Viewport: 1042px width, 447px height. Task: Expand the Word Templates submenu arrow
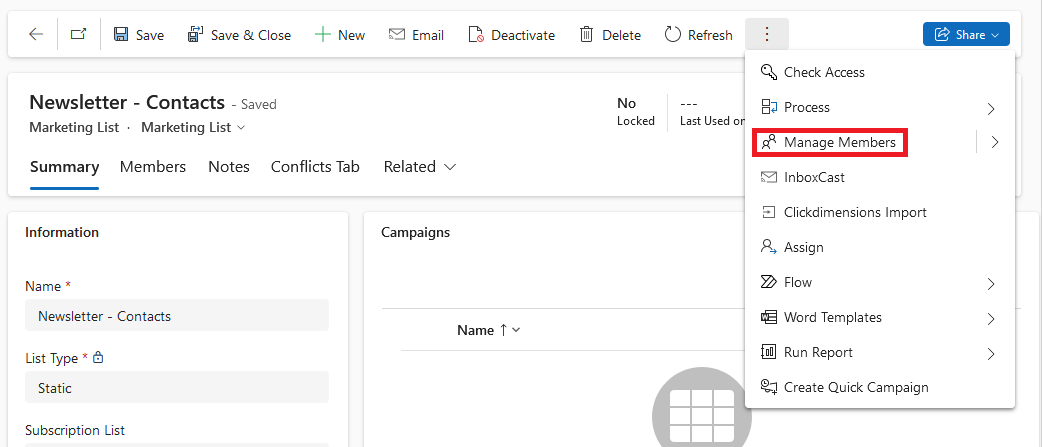tap(991, 319)
